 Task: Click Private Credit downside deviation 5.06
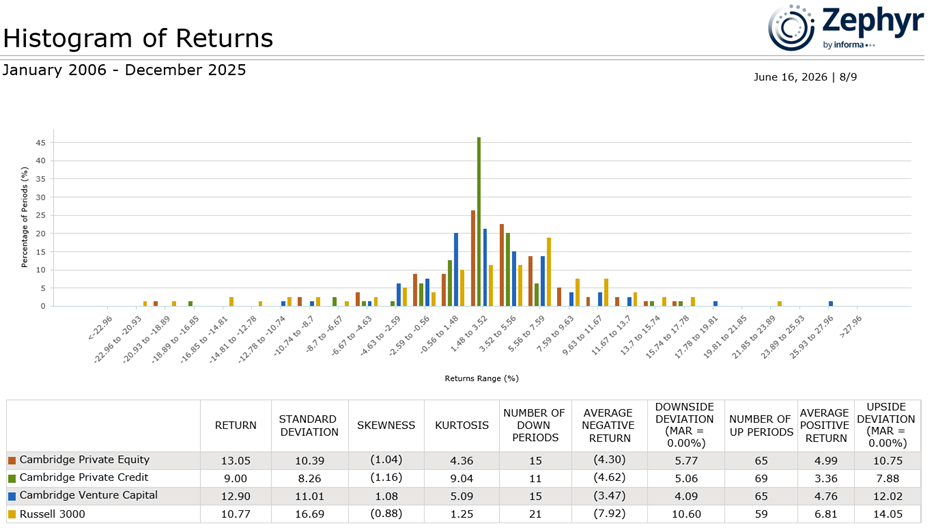tap(686, 479)
